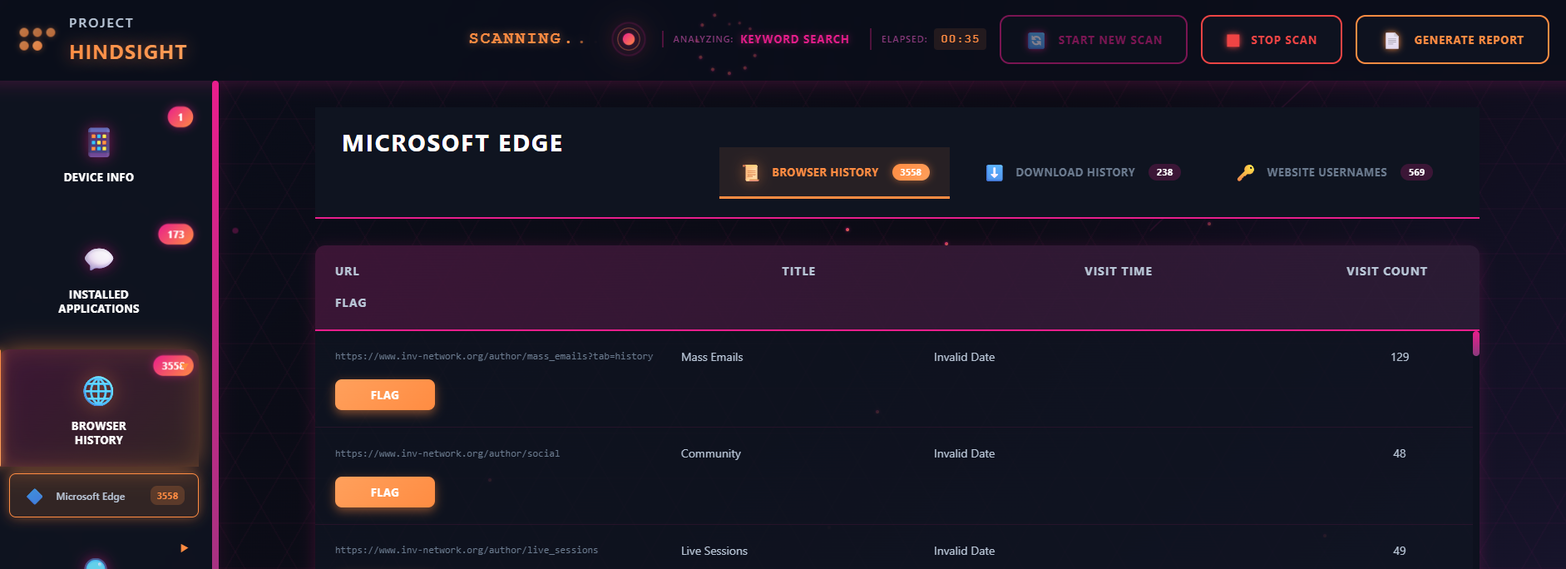Stop the running scan
This screenshot has height=569, width=1566.
(1271, 40)
